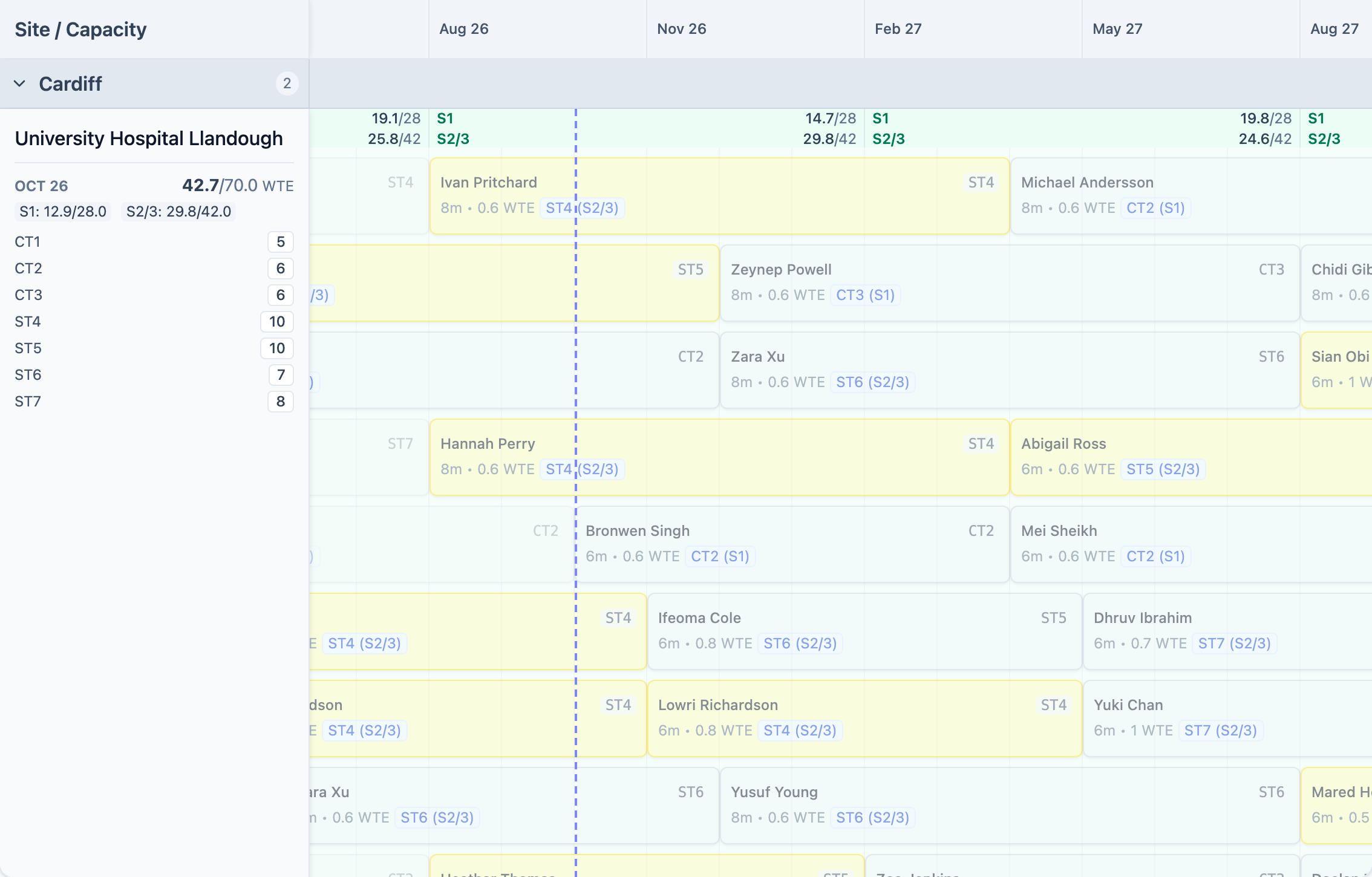Click the ST4 grade count of 10

pyautogui.click(x=277, y=322)
